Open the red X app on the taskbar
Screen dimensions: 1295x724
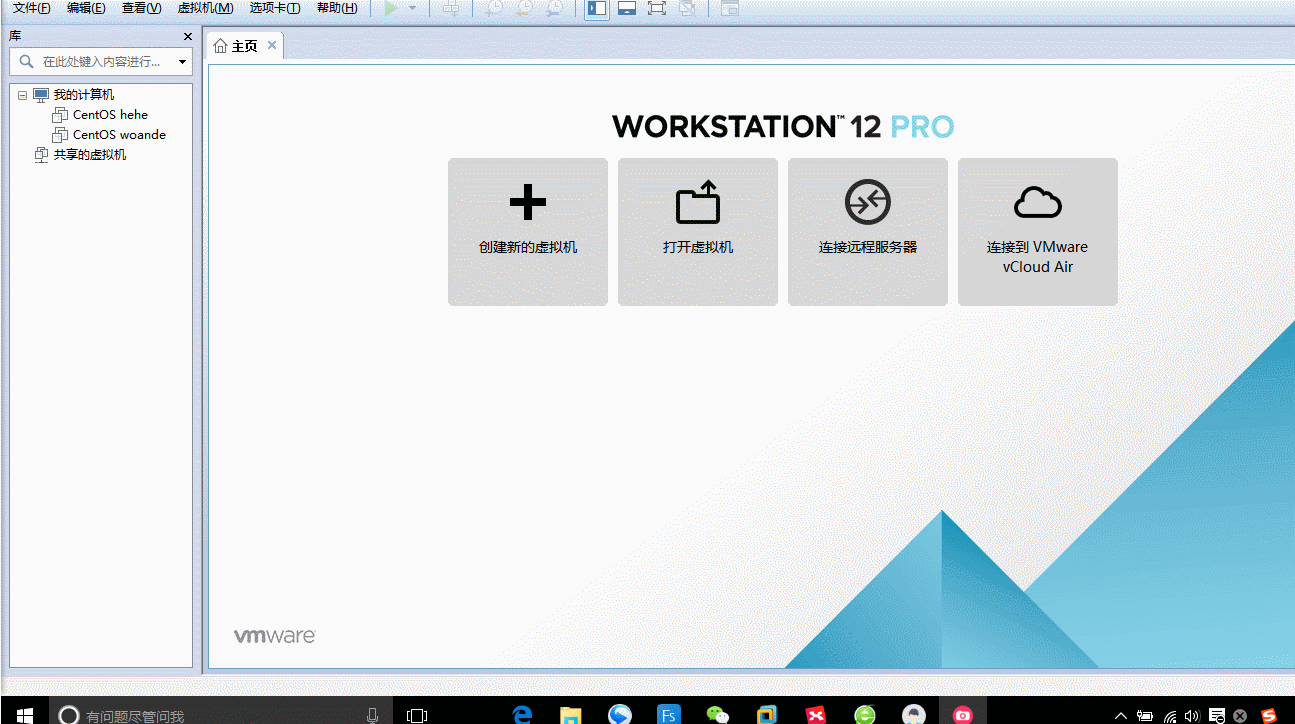tap(816, 714)
